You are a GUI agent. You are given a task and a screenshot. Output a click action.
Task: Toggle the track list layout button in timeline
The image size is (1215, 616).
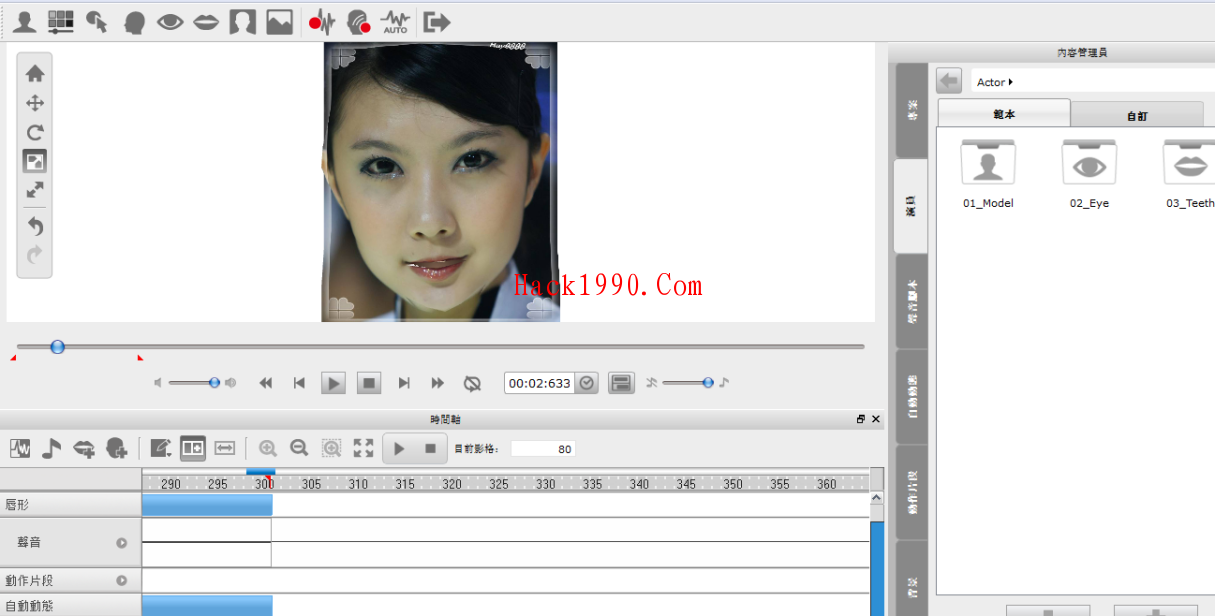(193, 449)
